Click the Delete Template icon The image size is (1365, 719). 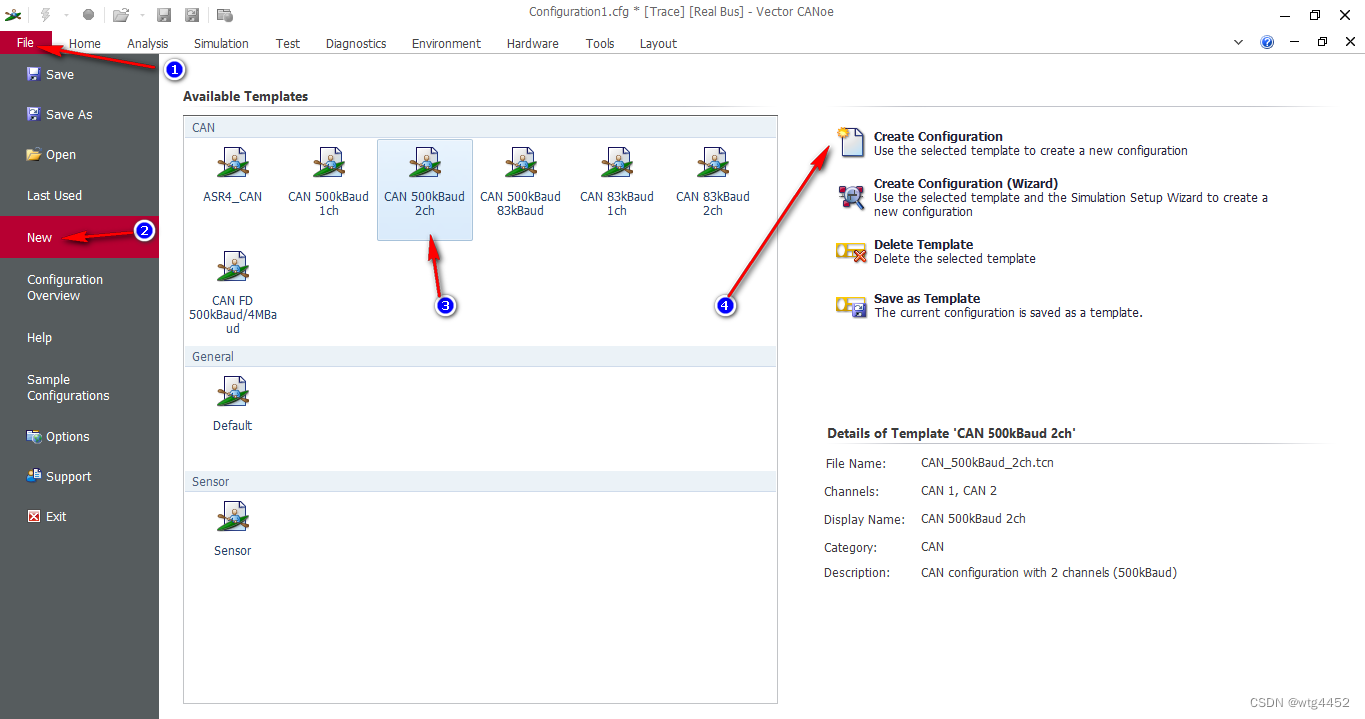tap(851, 251)
